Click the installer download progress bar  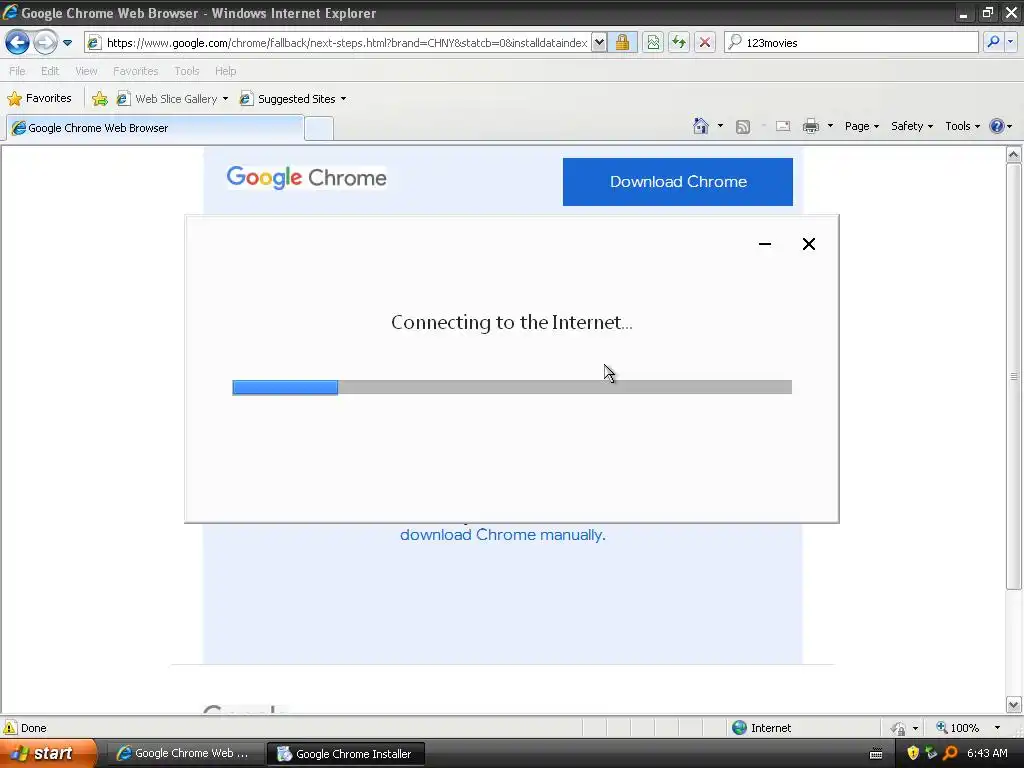[x=512, y=387]
